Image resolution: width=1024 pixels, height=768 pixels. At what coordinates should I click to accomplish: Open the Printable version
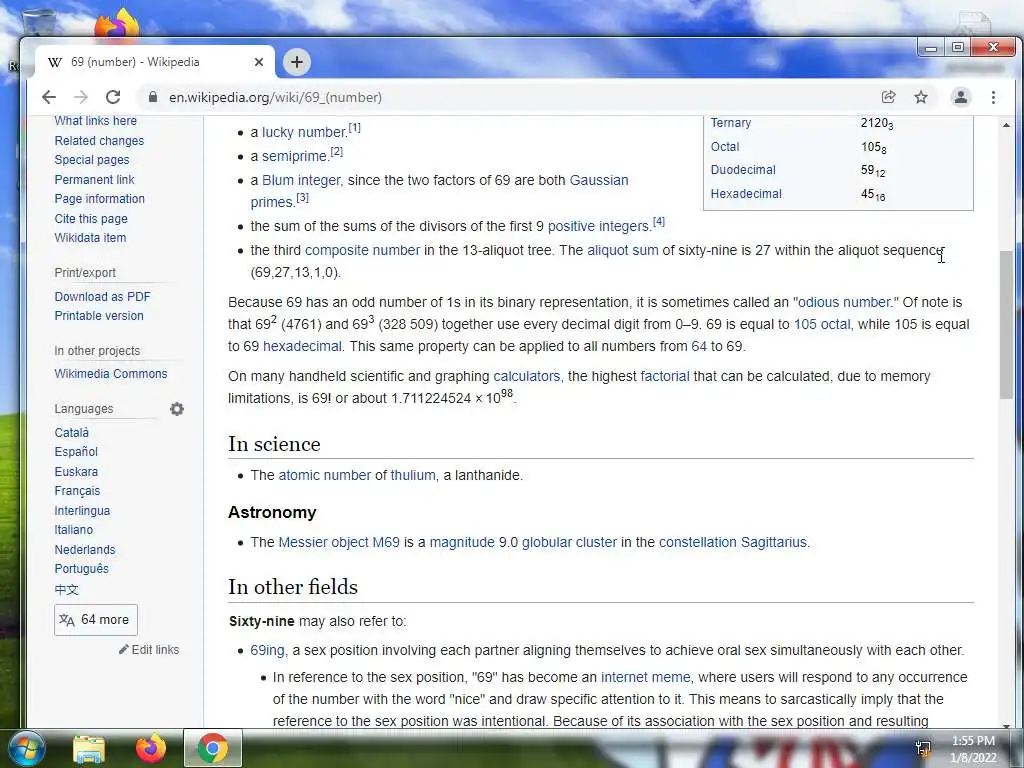click(x=99, y=315)
